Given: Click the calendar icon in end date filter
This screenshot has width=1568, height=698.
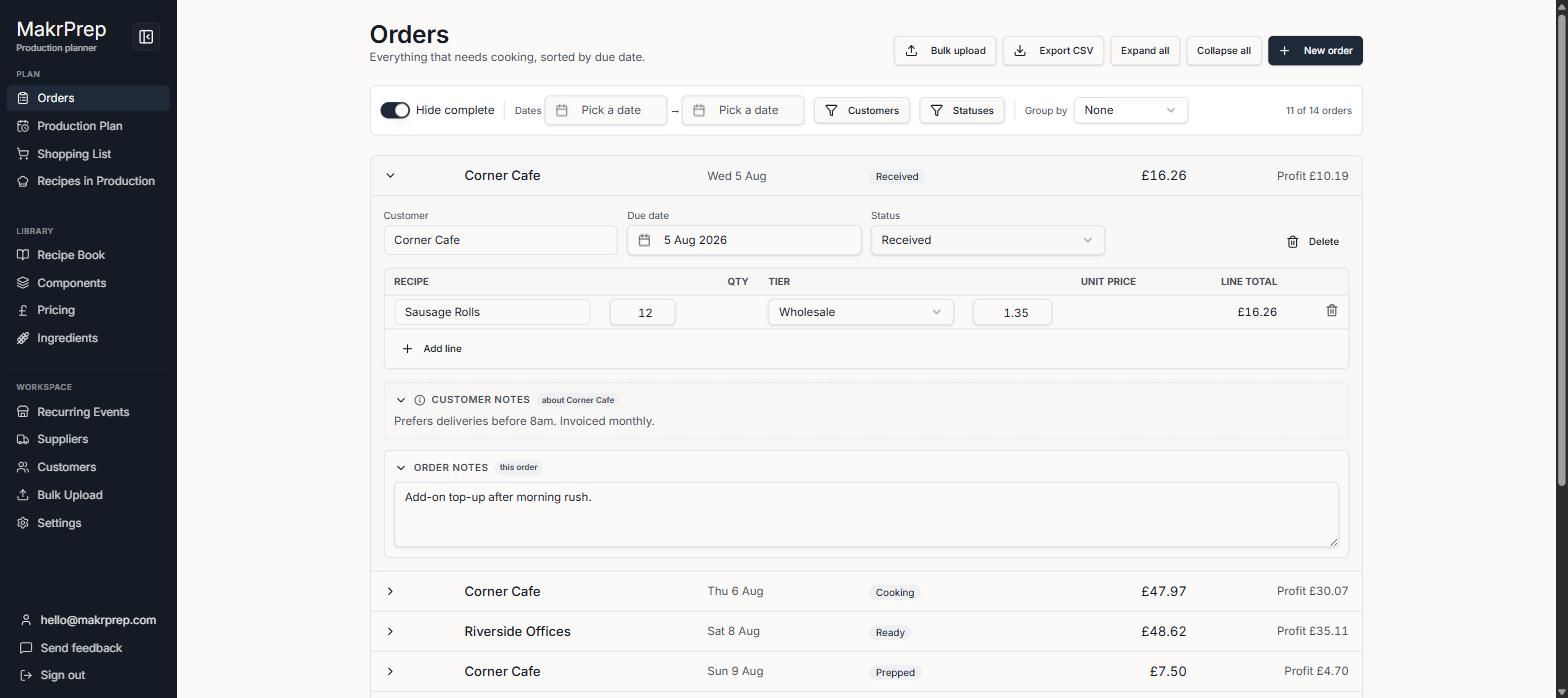Looking at the screenshot, I should tap(699, 110).
